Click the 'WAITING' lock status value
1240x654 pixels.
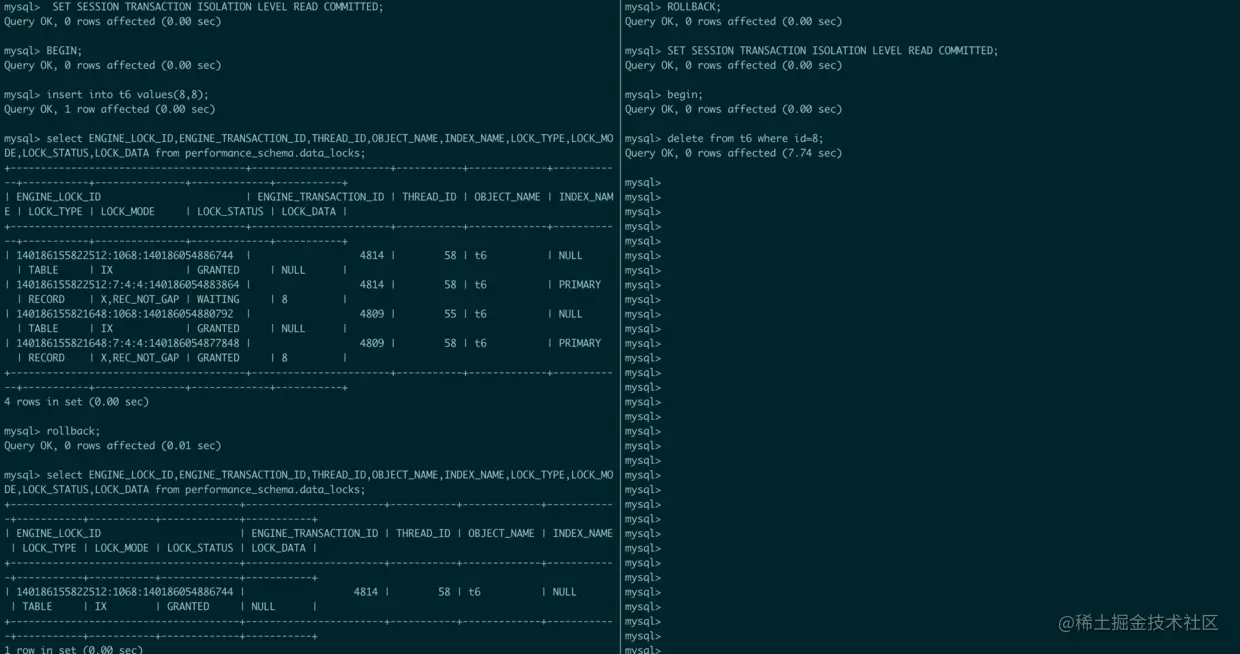[218, 299]
